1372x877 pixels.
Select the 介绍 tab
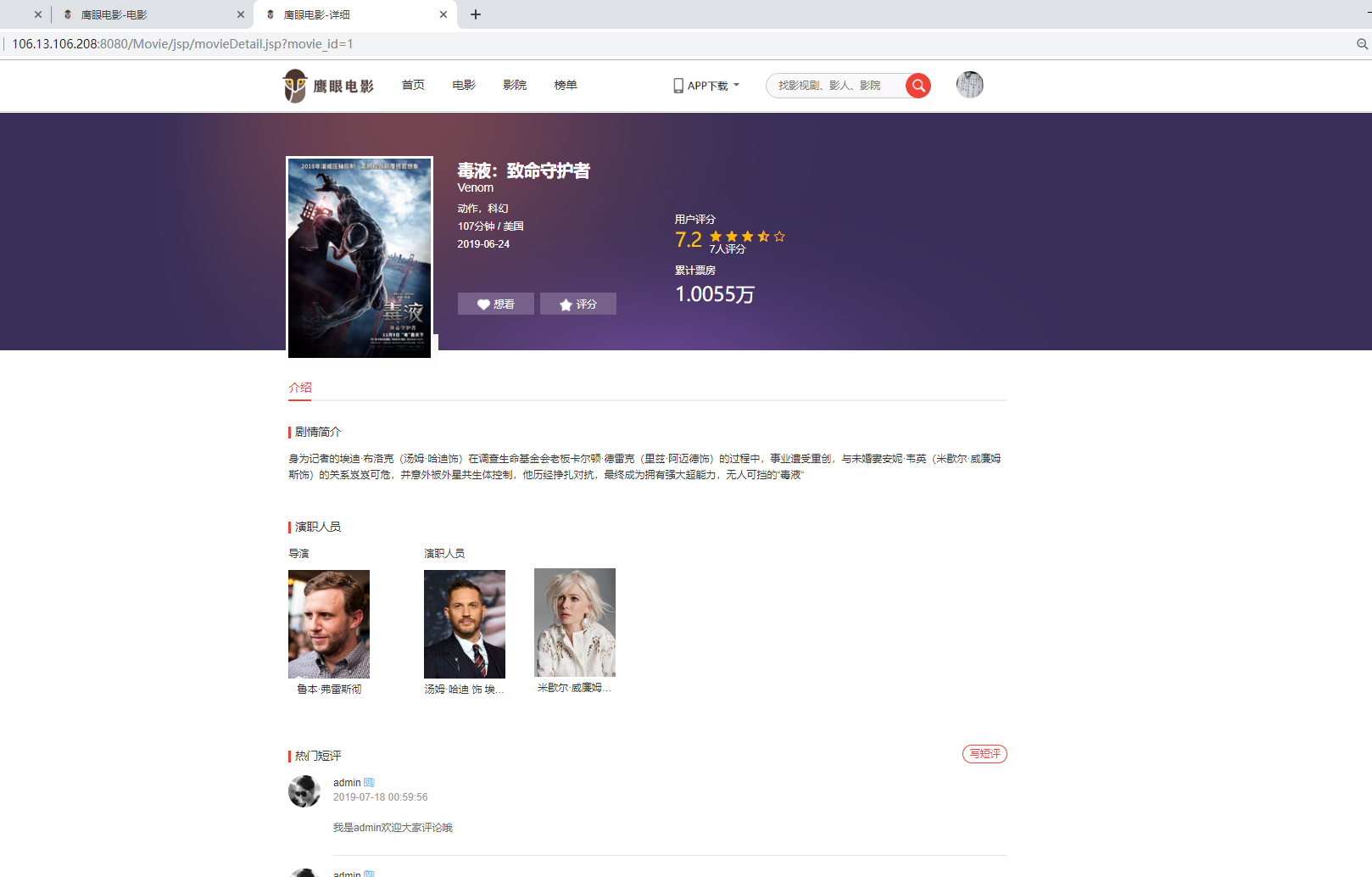(x=299, y=388)
